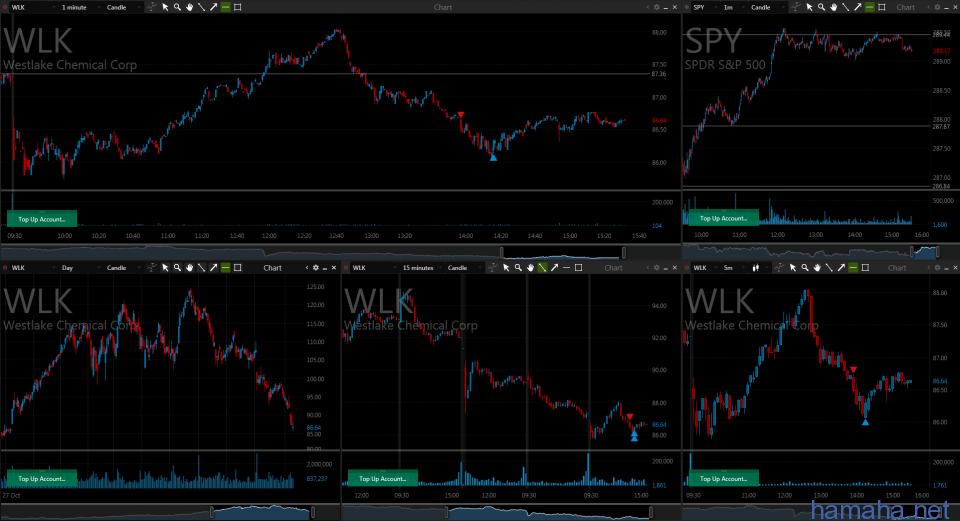960x521 pixels.
Task: Pick the line drawing tool in WLK 5m chart
Action: tap(829, 268)
